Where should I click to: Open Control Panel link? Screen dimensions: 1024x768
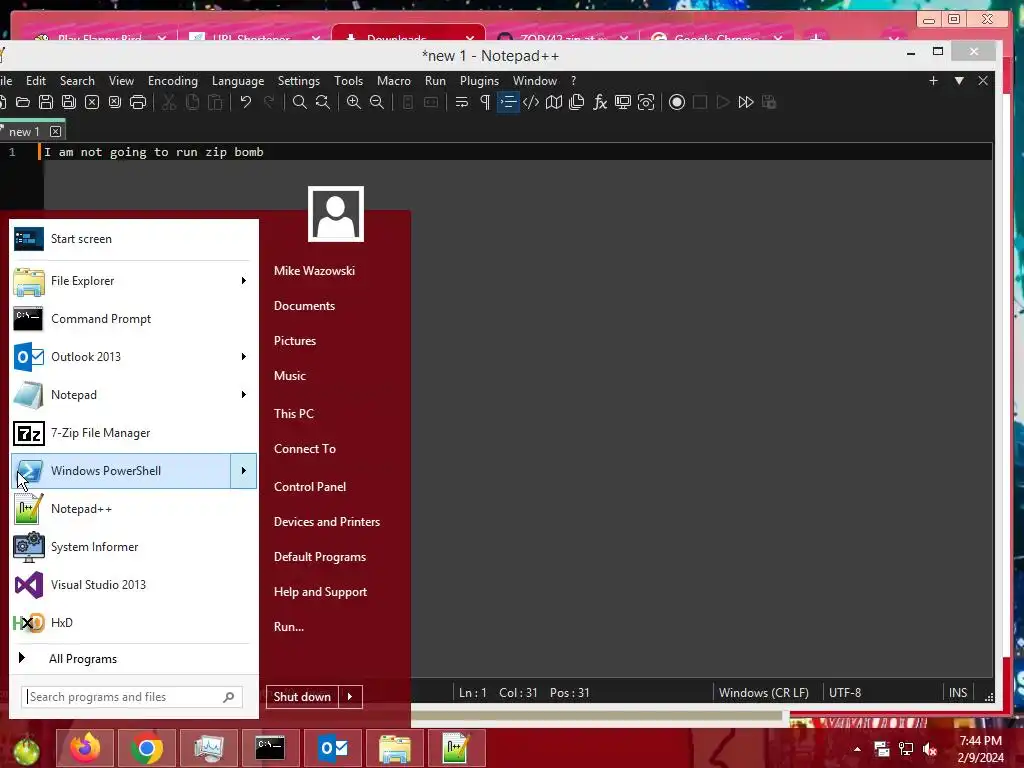310,487
